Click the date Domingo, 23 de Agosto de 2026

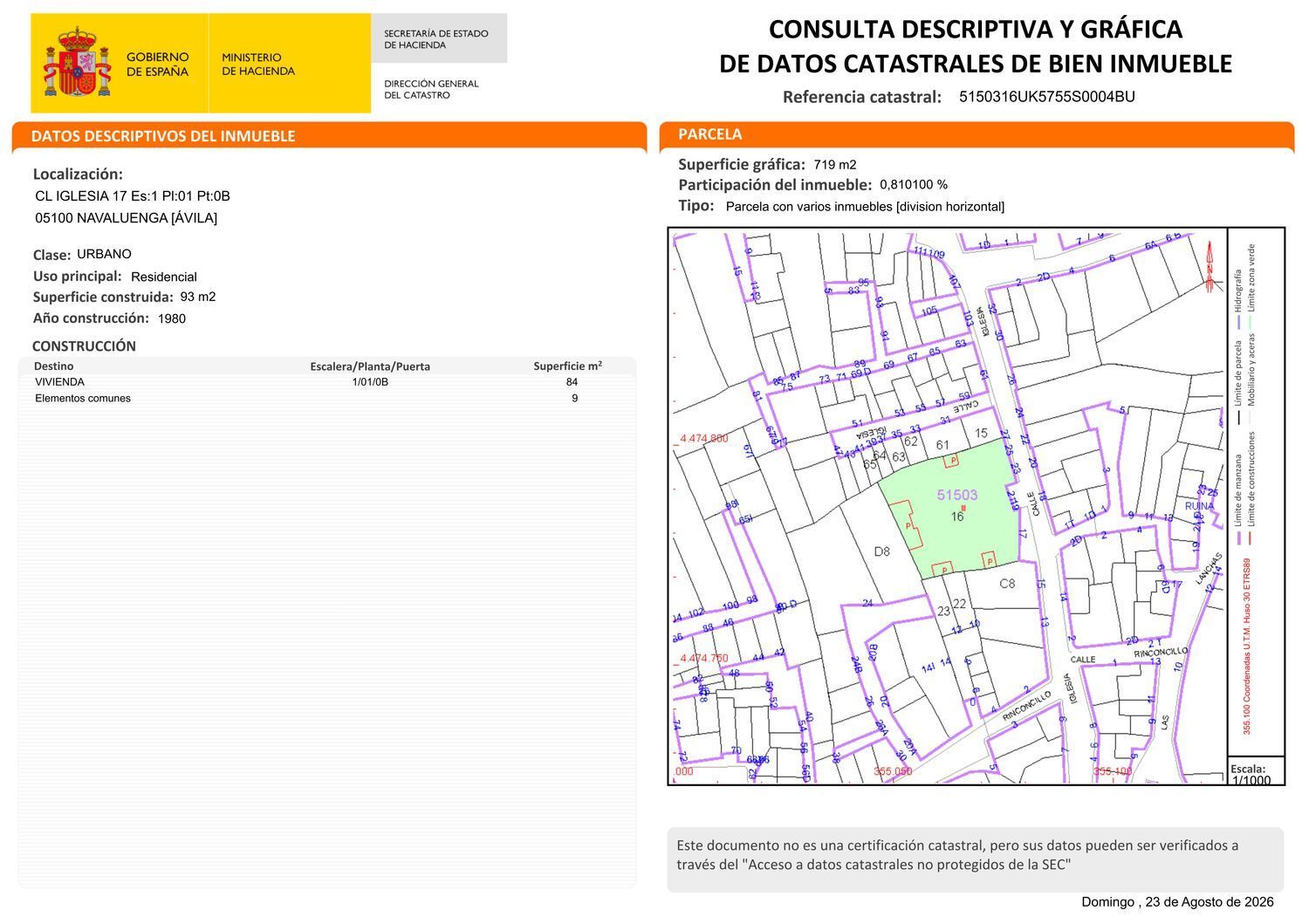tap(1177, 902)
